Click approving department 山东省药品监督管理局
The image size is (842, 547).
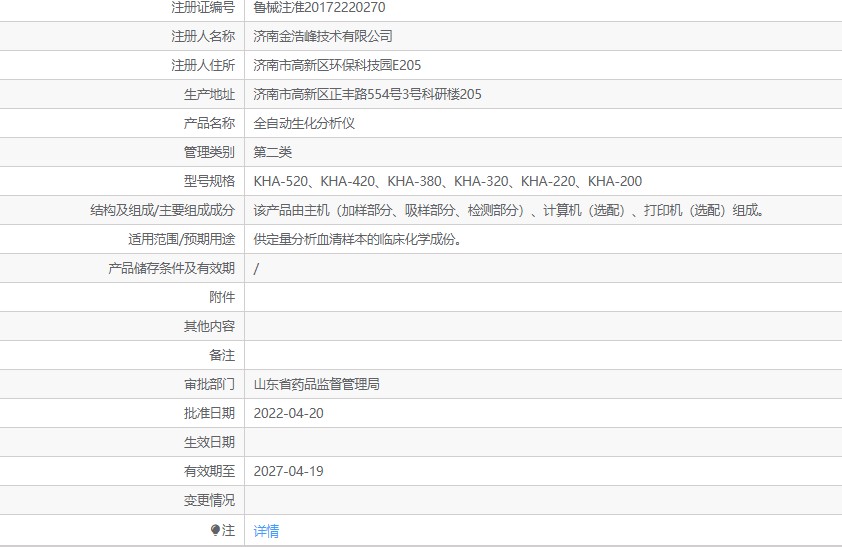316,384
